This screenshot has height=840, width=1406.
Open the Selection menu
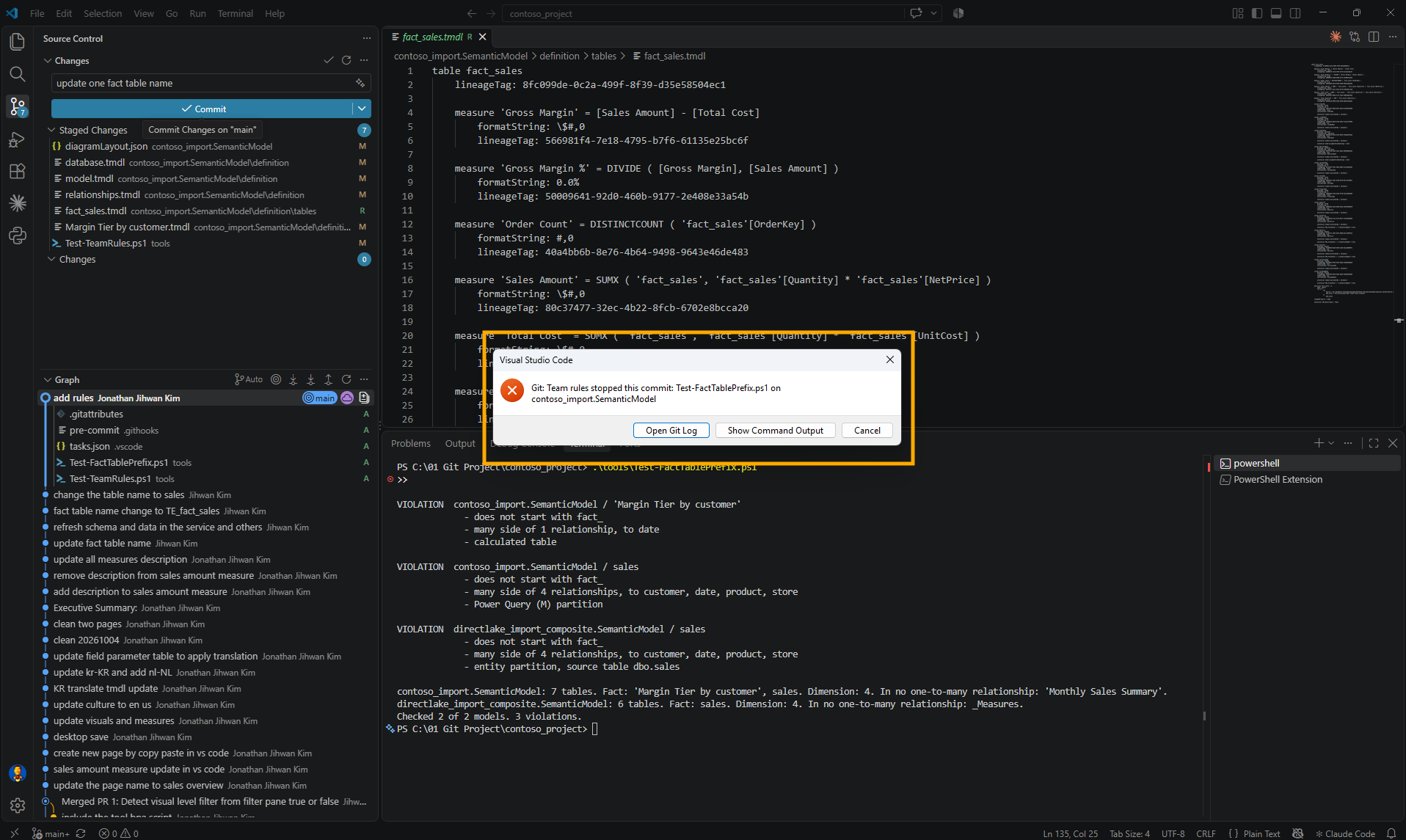click(103, 13)
